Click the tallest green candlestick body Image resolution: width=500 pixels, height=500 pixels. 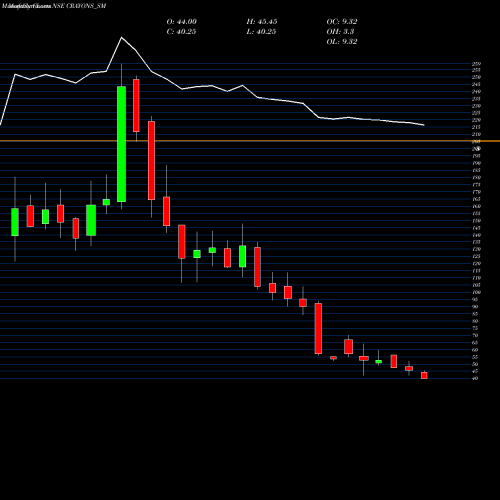click(121, 144)
